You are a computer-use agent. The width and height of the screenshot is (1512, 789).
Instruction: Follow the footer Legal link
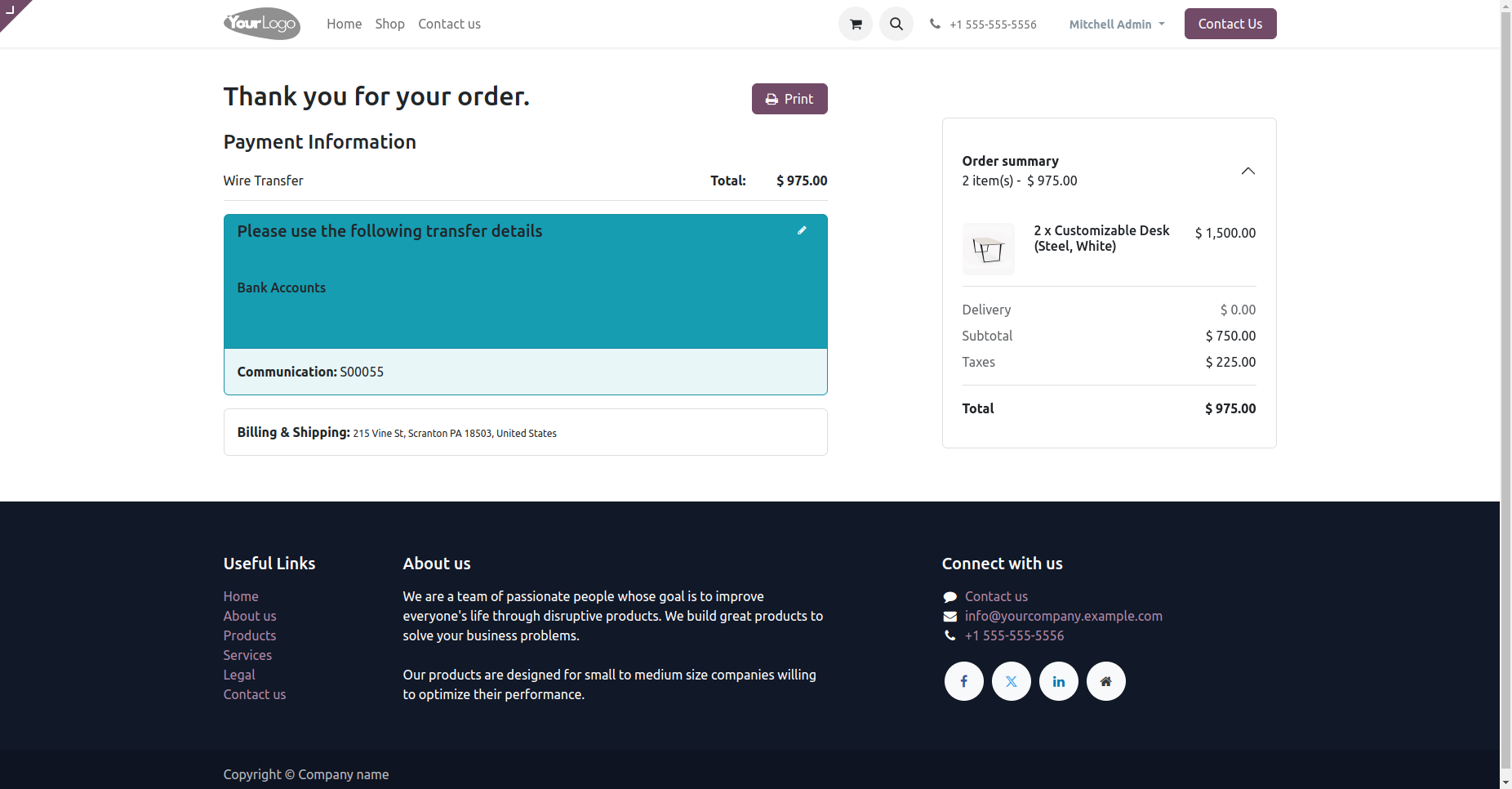coord(239,675)
